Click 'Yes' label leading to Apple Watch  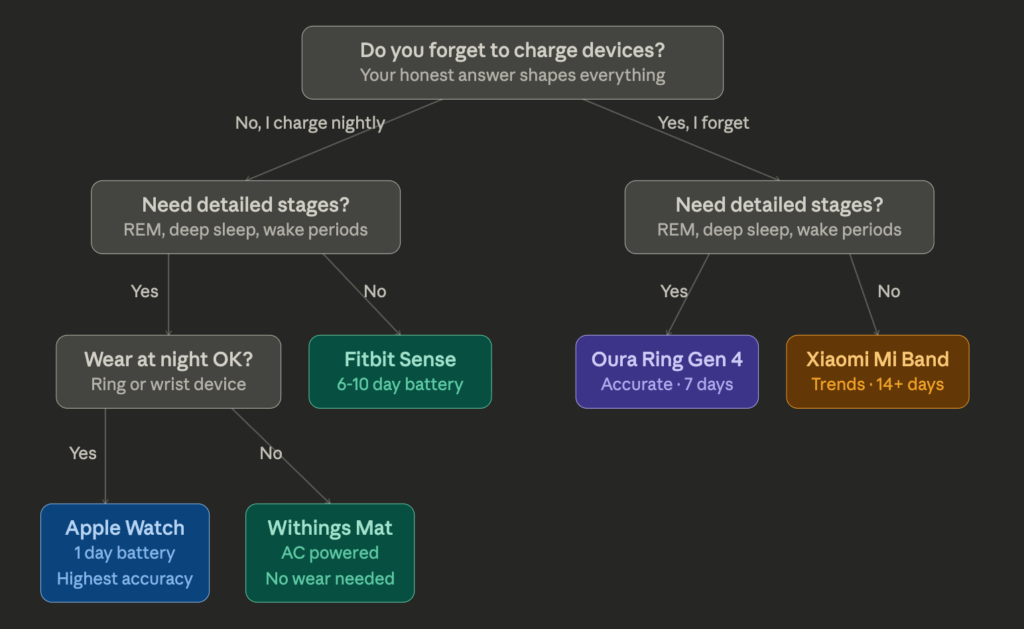pos(83,453)
